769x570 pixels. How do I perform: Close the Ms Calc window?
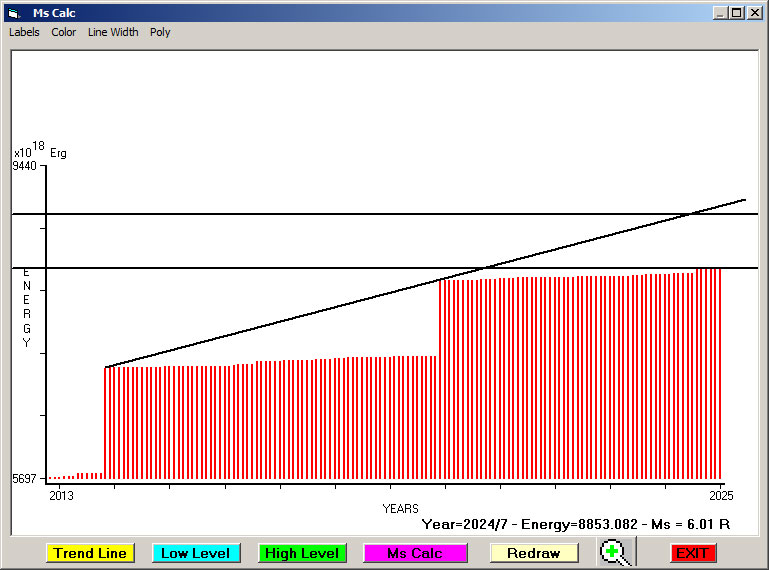pos(754,13)
